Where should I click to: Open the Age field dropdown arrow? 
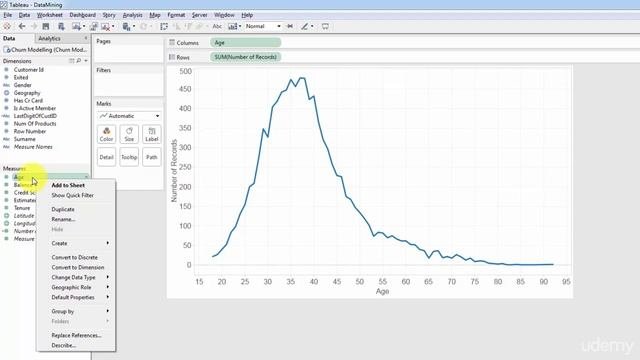[86, 177]
